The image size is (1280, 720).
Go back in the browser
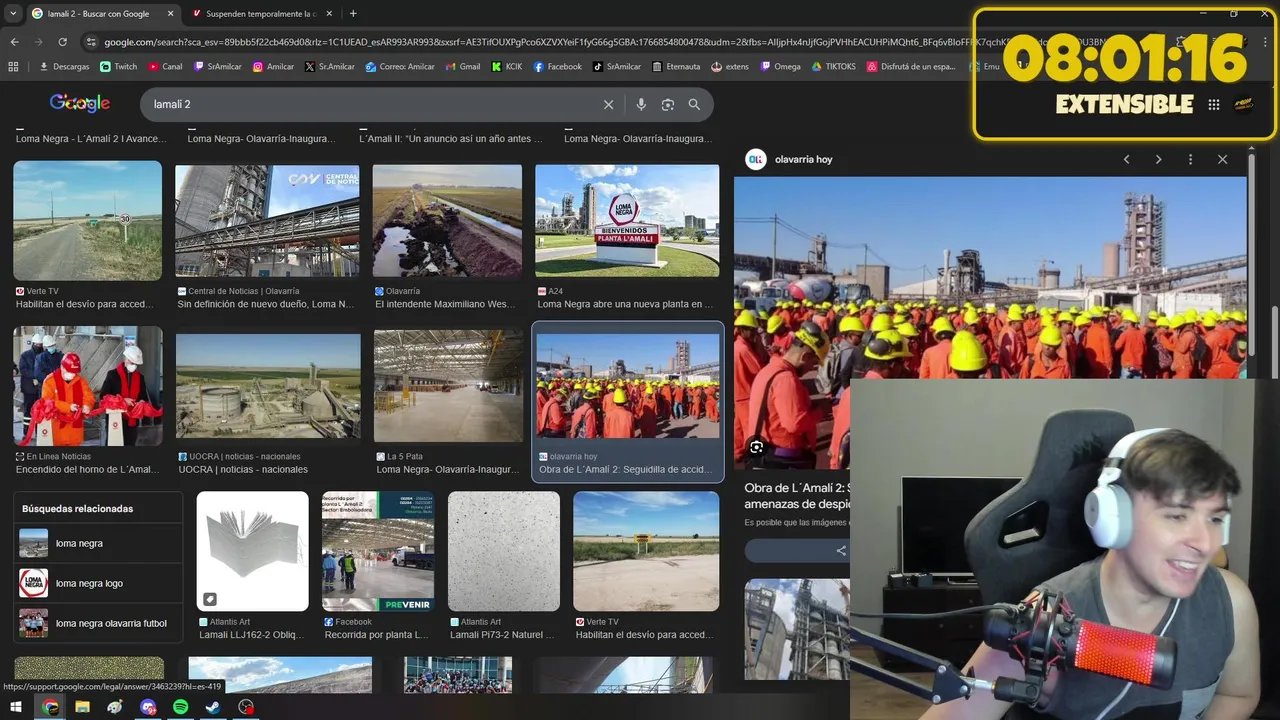click(14, 42)
